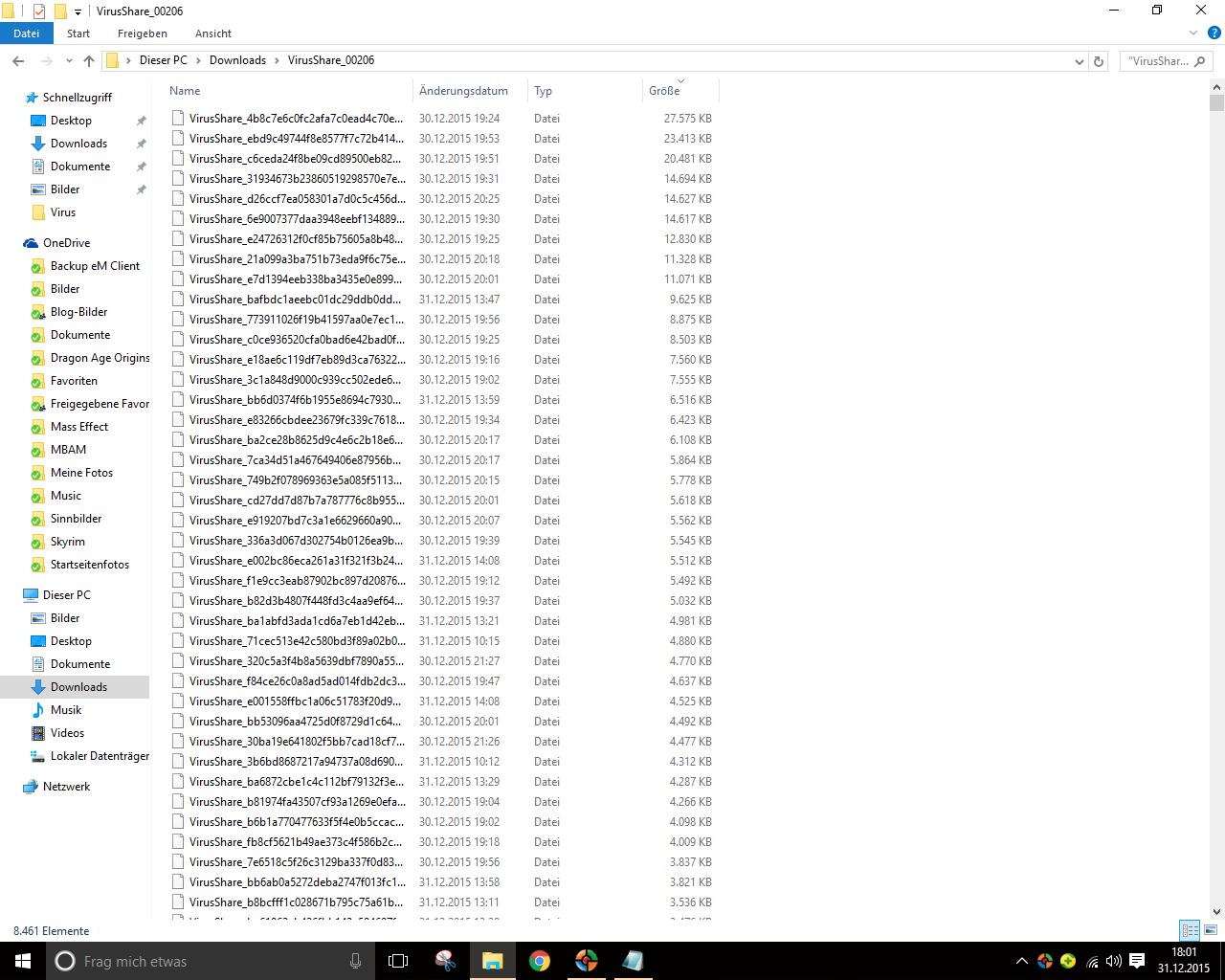This screenshot has height=980, width=1225.
Task: Select Netzwerk in the navigation pane
Action: 66,787
